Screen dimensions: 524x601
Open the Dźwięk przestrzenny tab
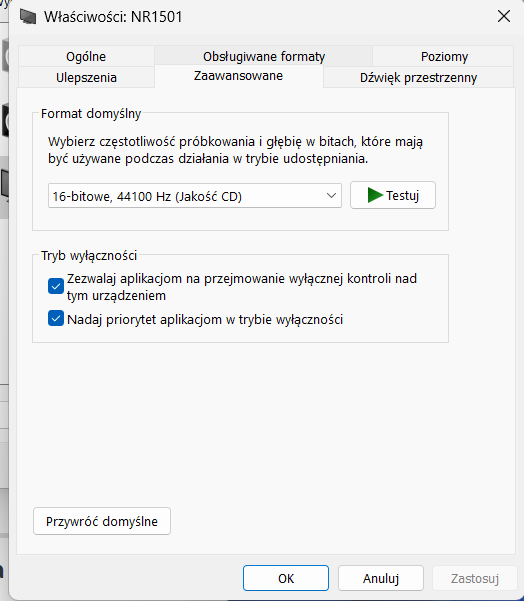click(418, 77)
